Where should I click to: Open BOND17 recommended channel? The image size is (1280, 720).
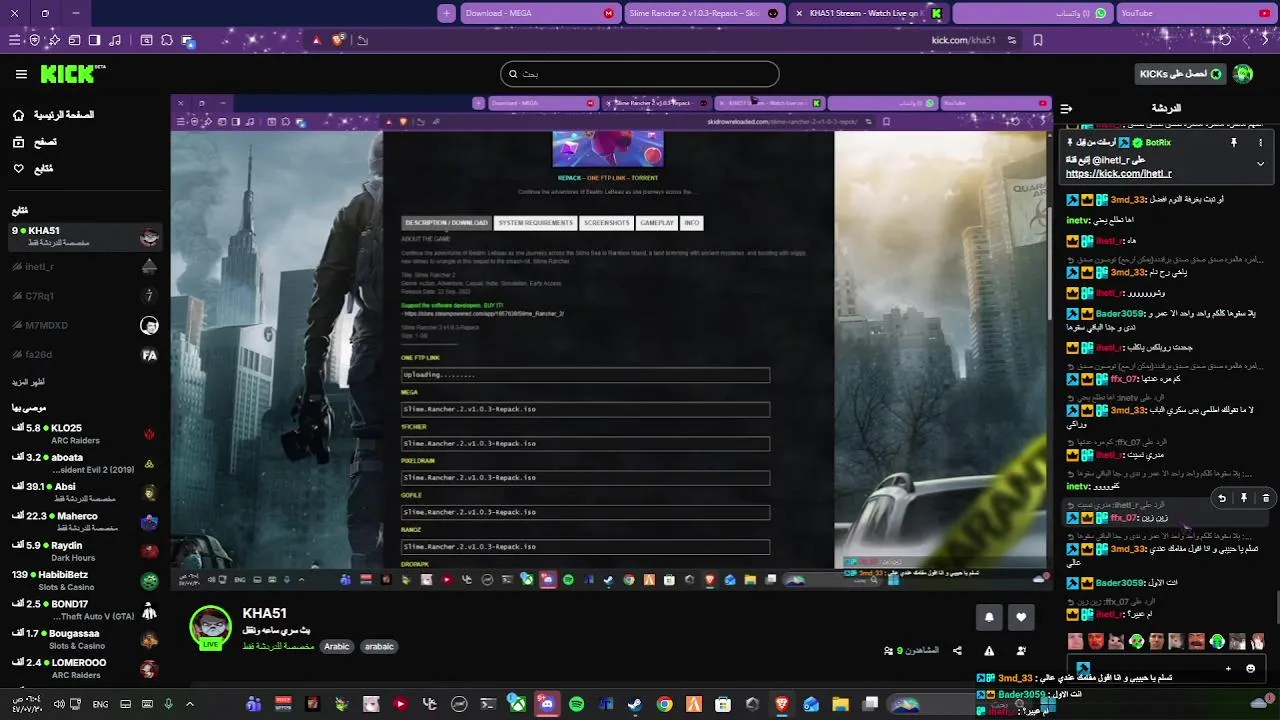[85, 609]
